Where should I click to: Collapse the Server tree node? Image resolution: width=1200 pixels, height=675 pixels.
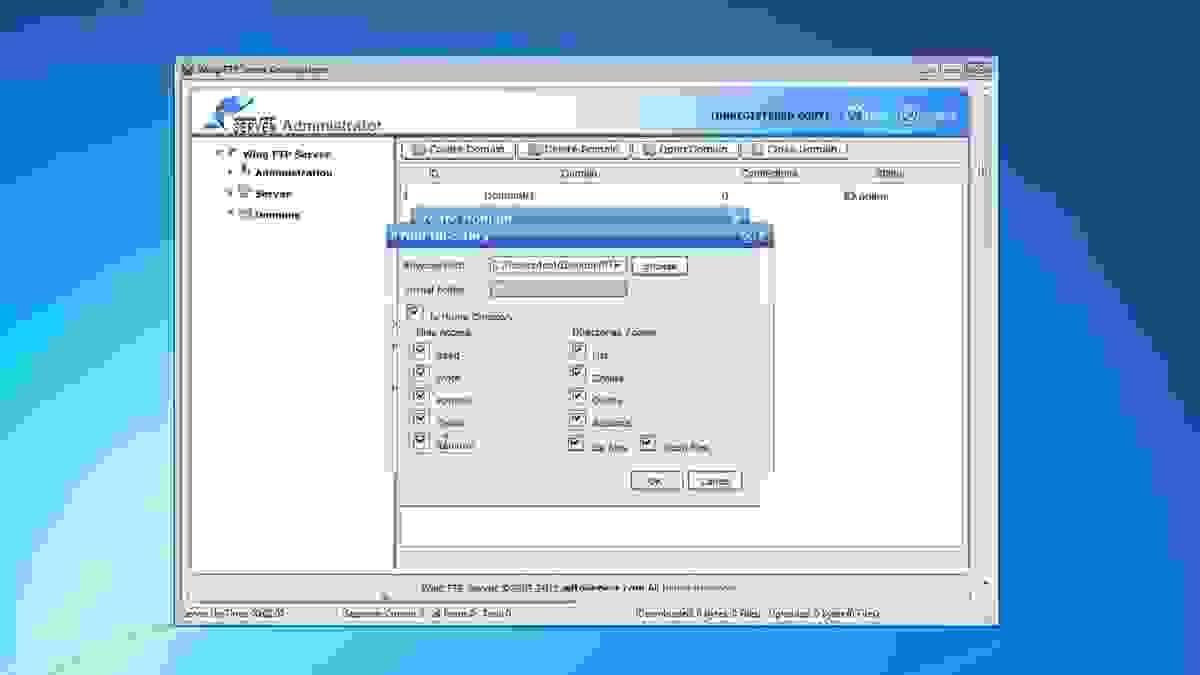pos(227,190)
